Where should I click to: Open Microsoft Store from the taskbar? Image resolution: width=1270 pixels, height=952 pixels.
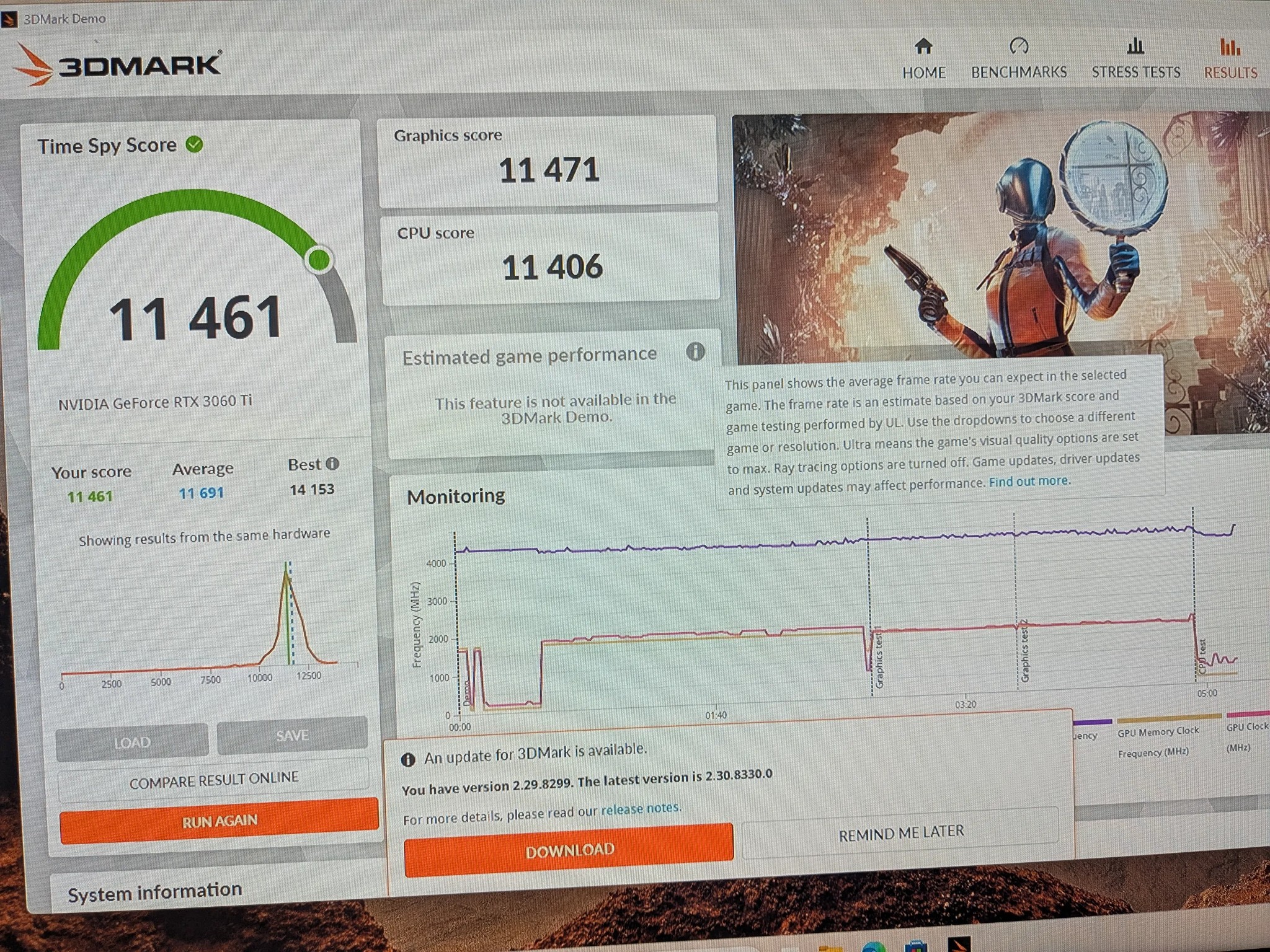click(x=916, y=946)
